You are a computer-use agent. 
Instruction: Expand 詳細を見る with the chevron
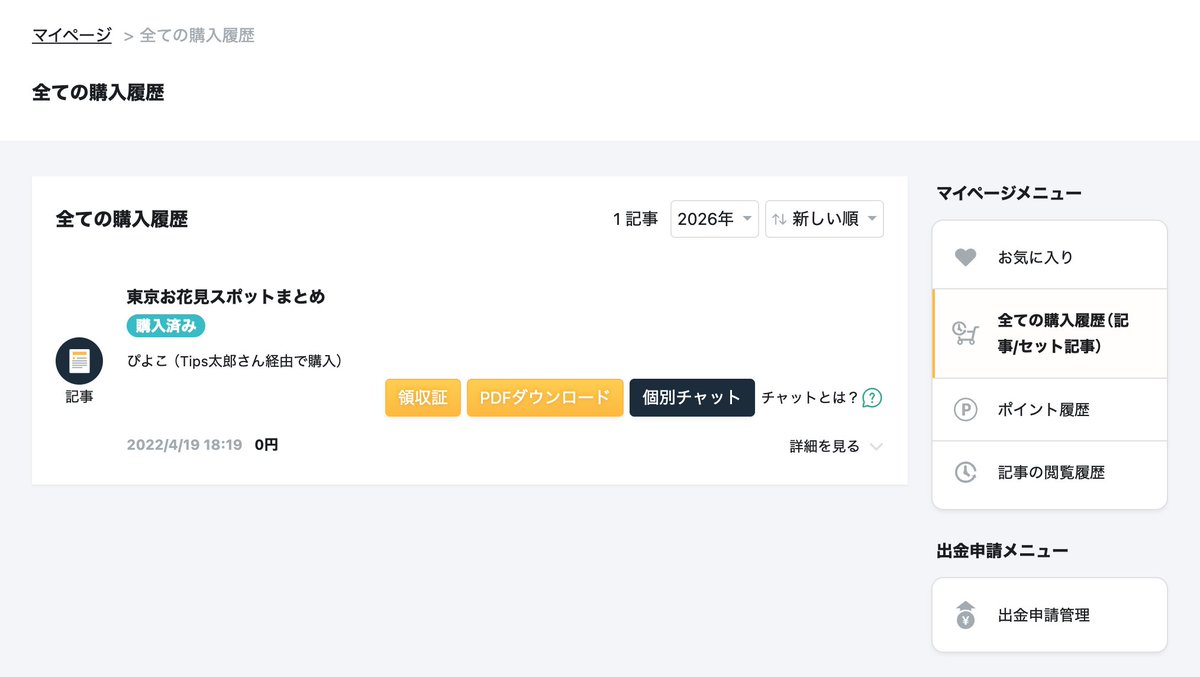(x=836, y=446)
